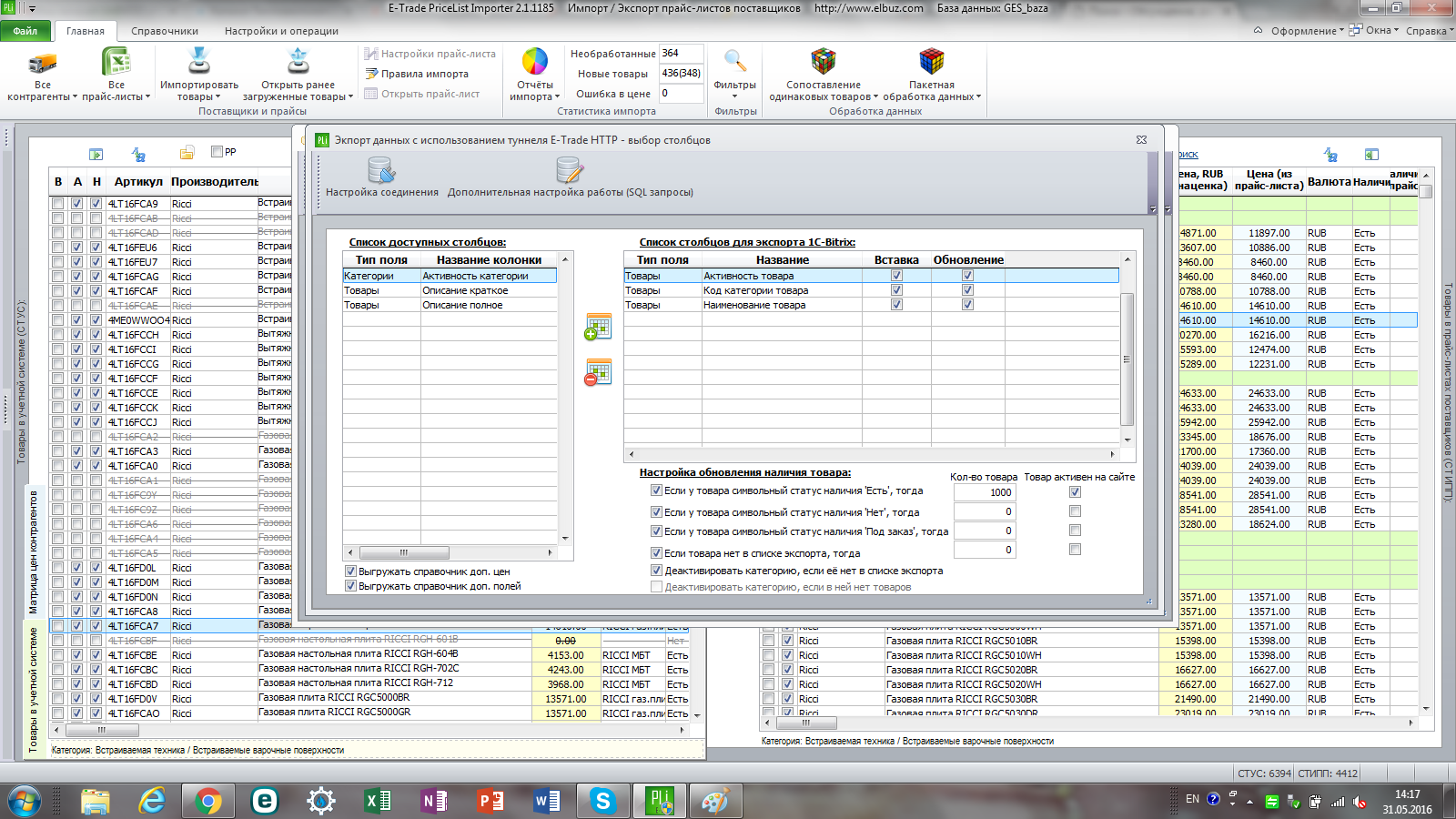Screen dimensions: 1456x819
Task: Click the поиск link in right panel
Action: (1188, 155)
